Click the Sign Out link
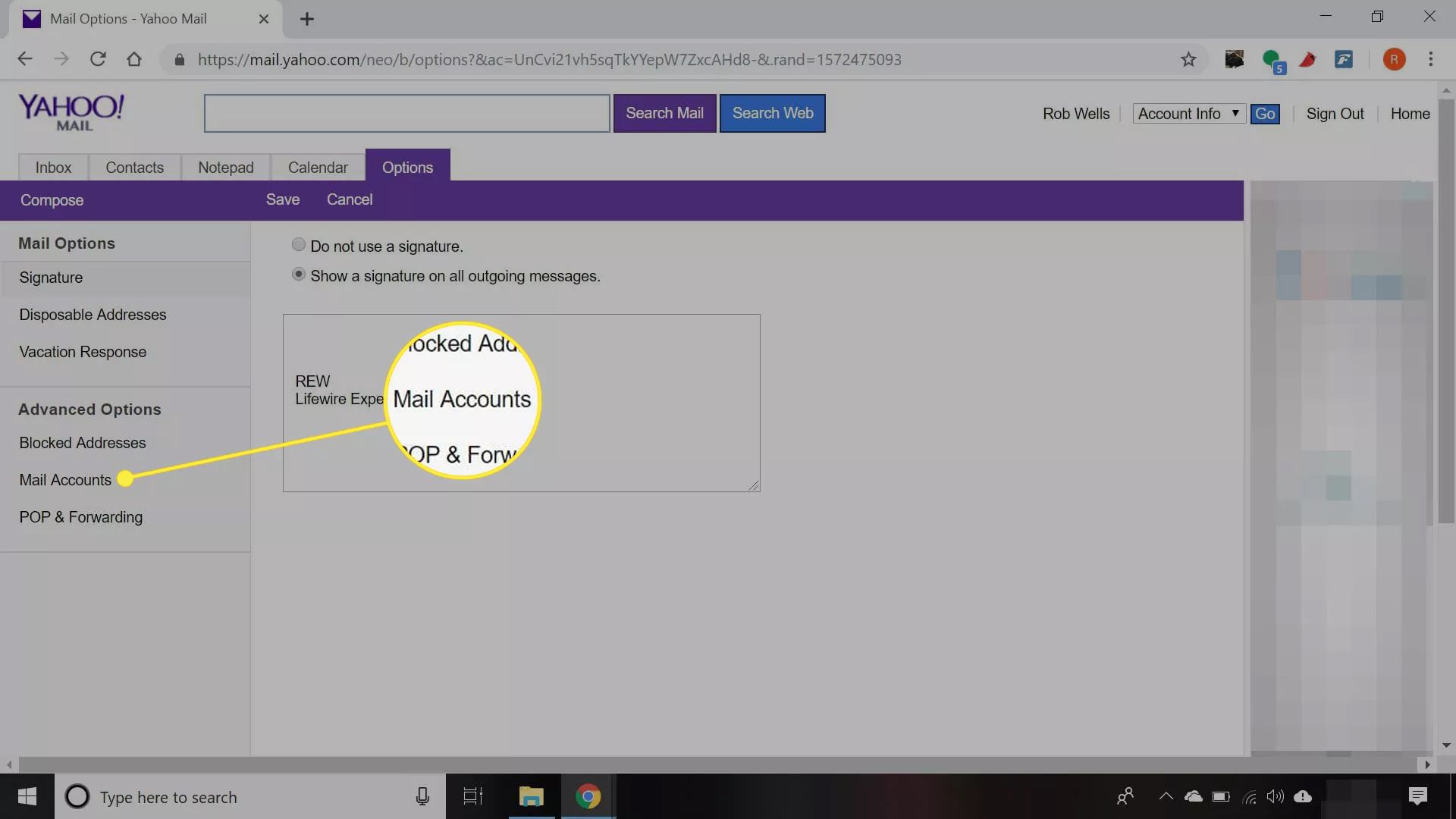 tap(1335, 114)
